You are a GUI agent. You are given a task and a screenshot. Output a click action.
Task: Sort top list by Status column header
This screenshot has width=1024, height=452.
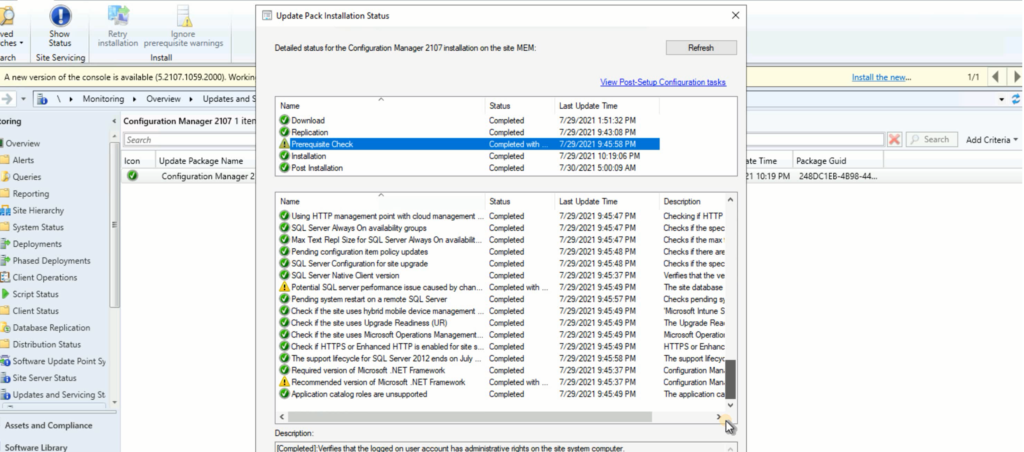tap(520, 105)
